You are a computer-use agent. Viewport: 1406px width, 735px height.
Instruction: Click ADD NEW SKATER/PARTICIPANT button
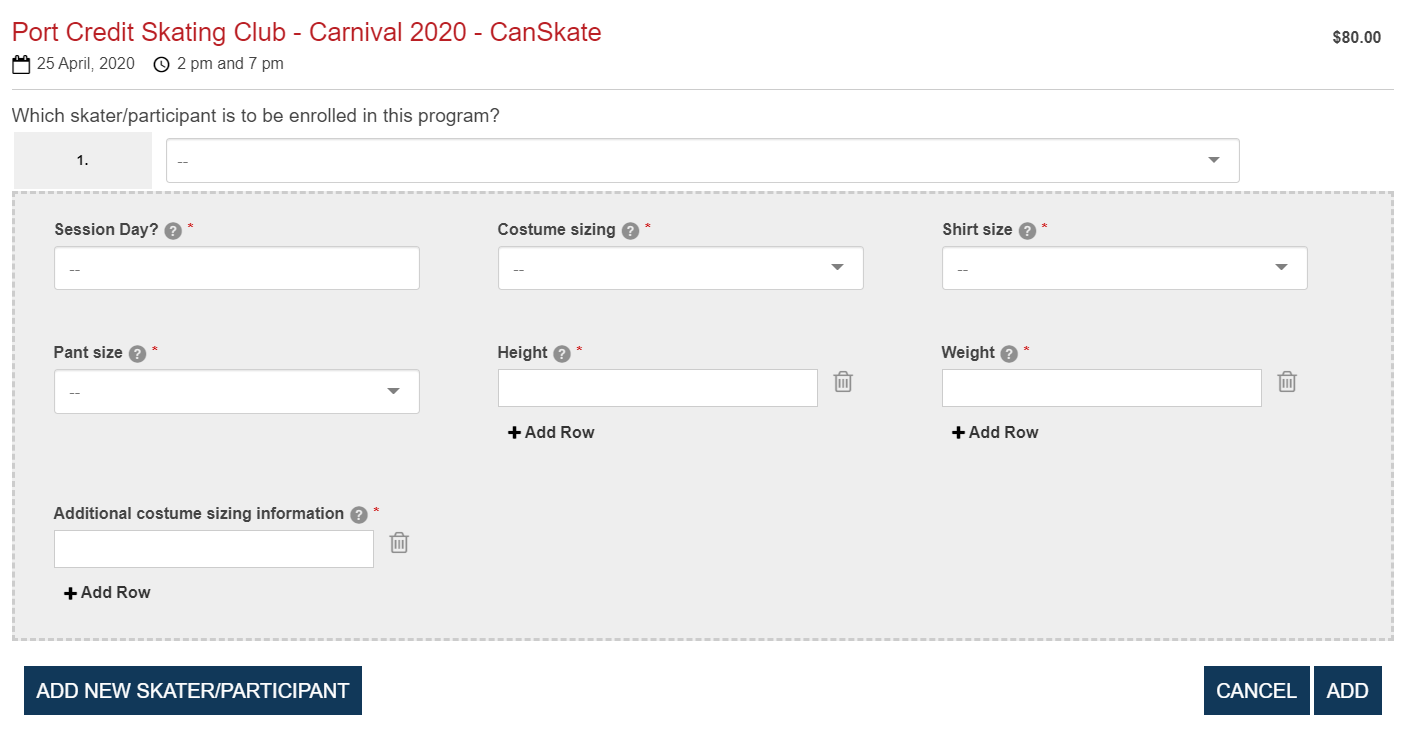point(193,691)
